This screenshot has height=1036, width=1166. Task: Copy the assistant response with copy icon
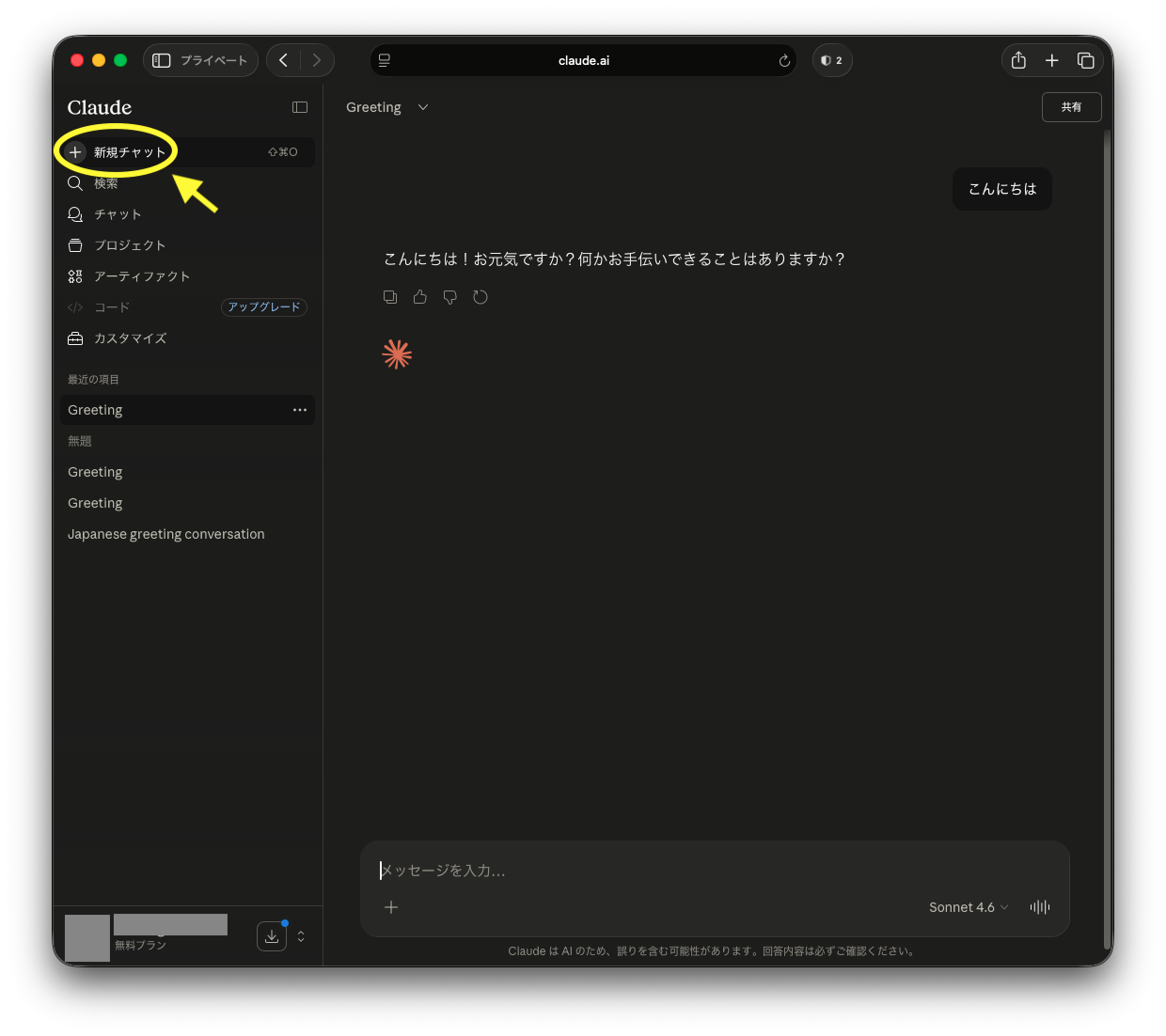[390, 297]
